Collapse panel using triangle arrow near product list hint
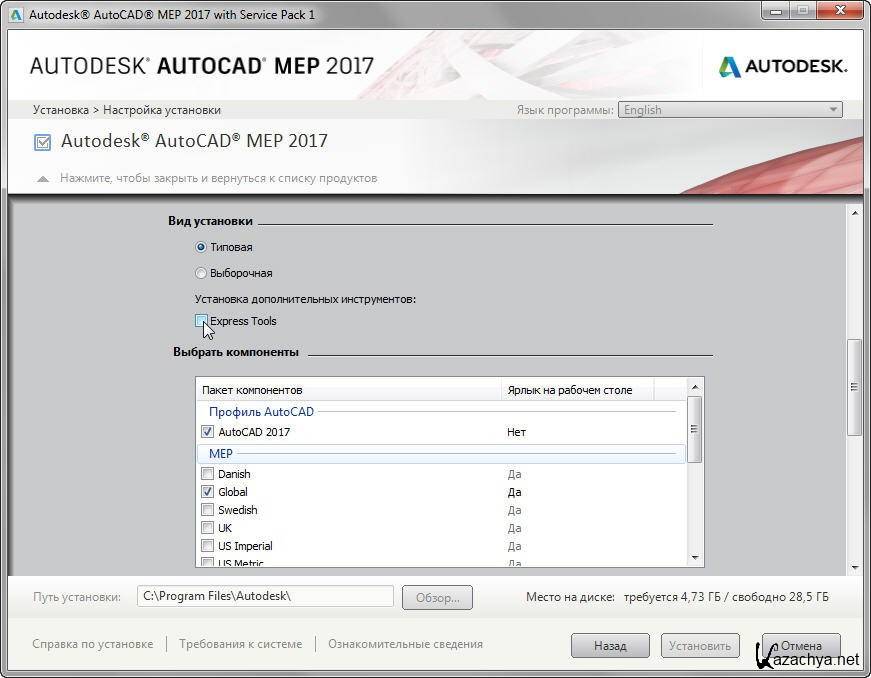 pyautogui.click(x=42, y=179)
